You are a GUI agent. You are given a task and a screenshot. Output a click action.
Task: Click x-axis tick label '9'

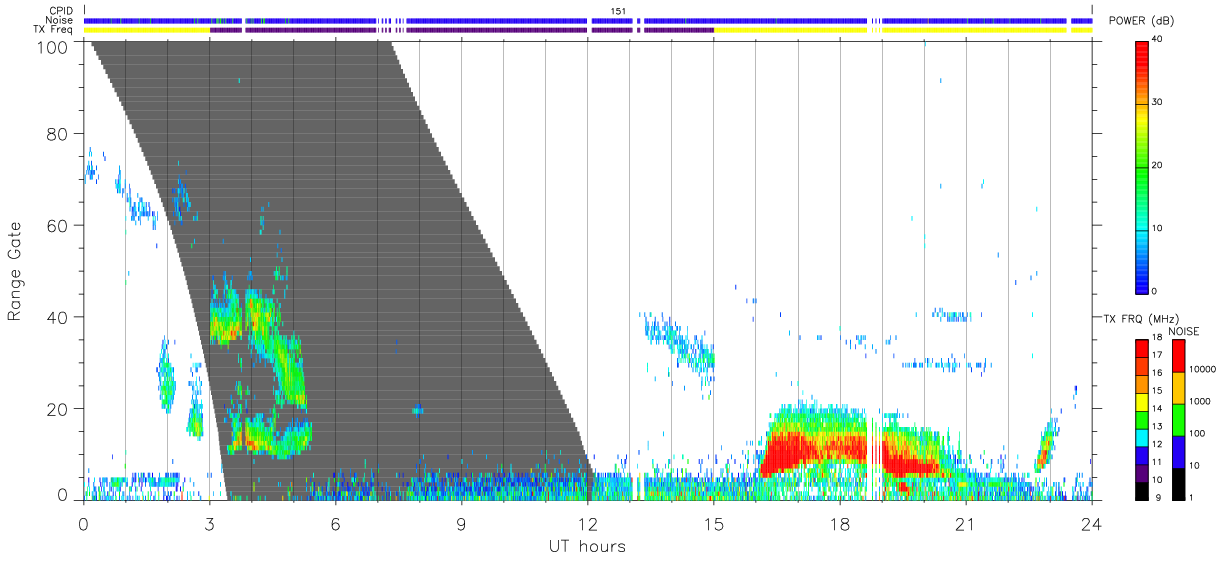pyautogui.click(x=462, y=523)
